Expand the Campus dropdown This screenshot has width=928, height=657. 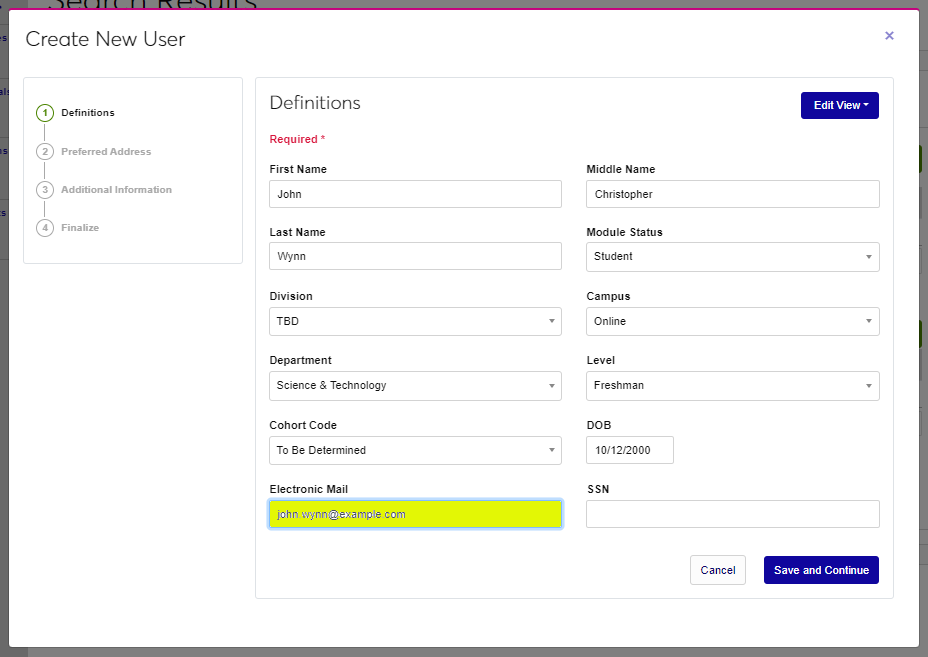[x=732, y=321]
